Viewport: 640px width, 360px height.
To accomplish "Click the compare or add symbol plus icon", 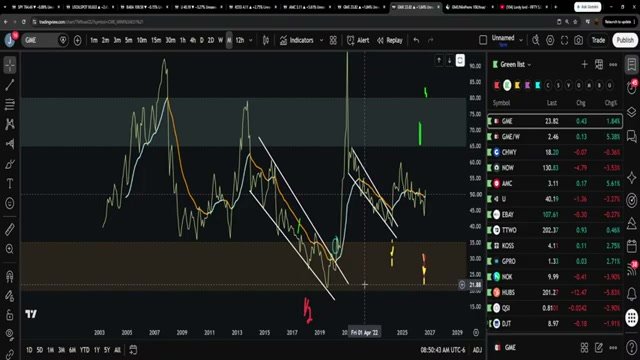I will (x=78, y=40).
